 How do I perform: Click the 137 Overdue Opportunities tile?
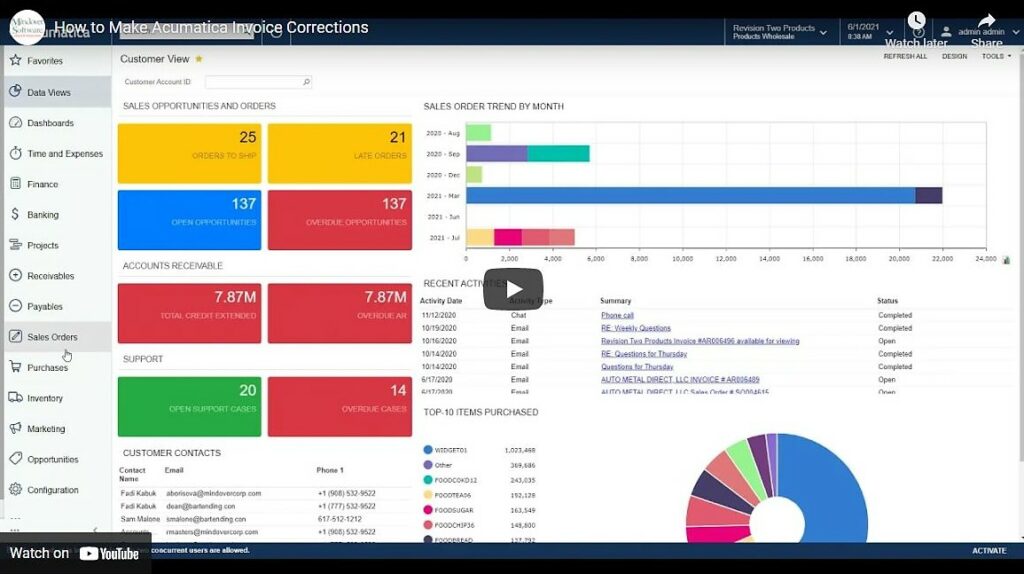[x=340, y=220]
